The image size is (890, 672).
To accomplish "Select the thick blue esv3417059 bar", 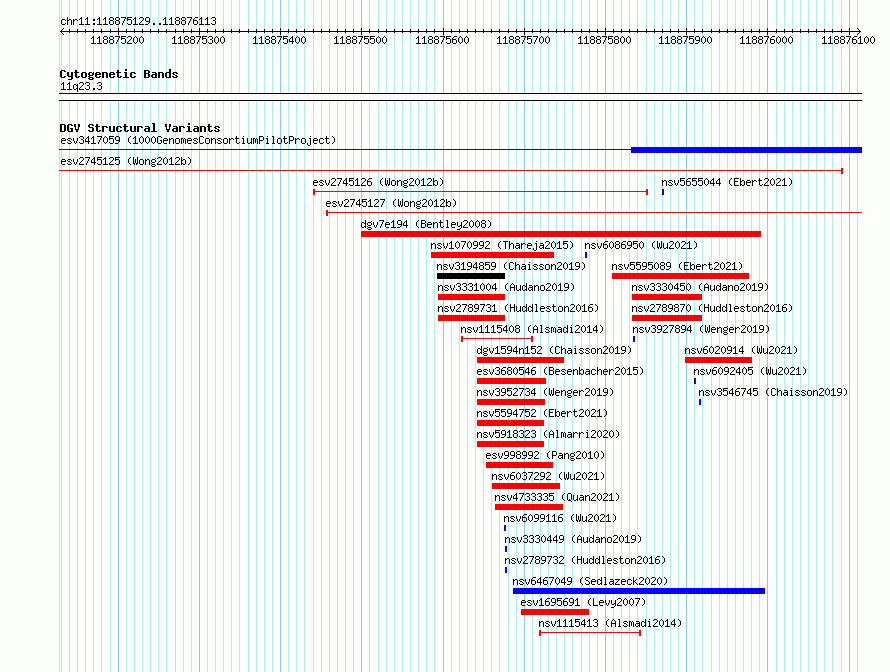I will point(746,150).
